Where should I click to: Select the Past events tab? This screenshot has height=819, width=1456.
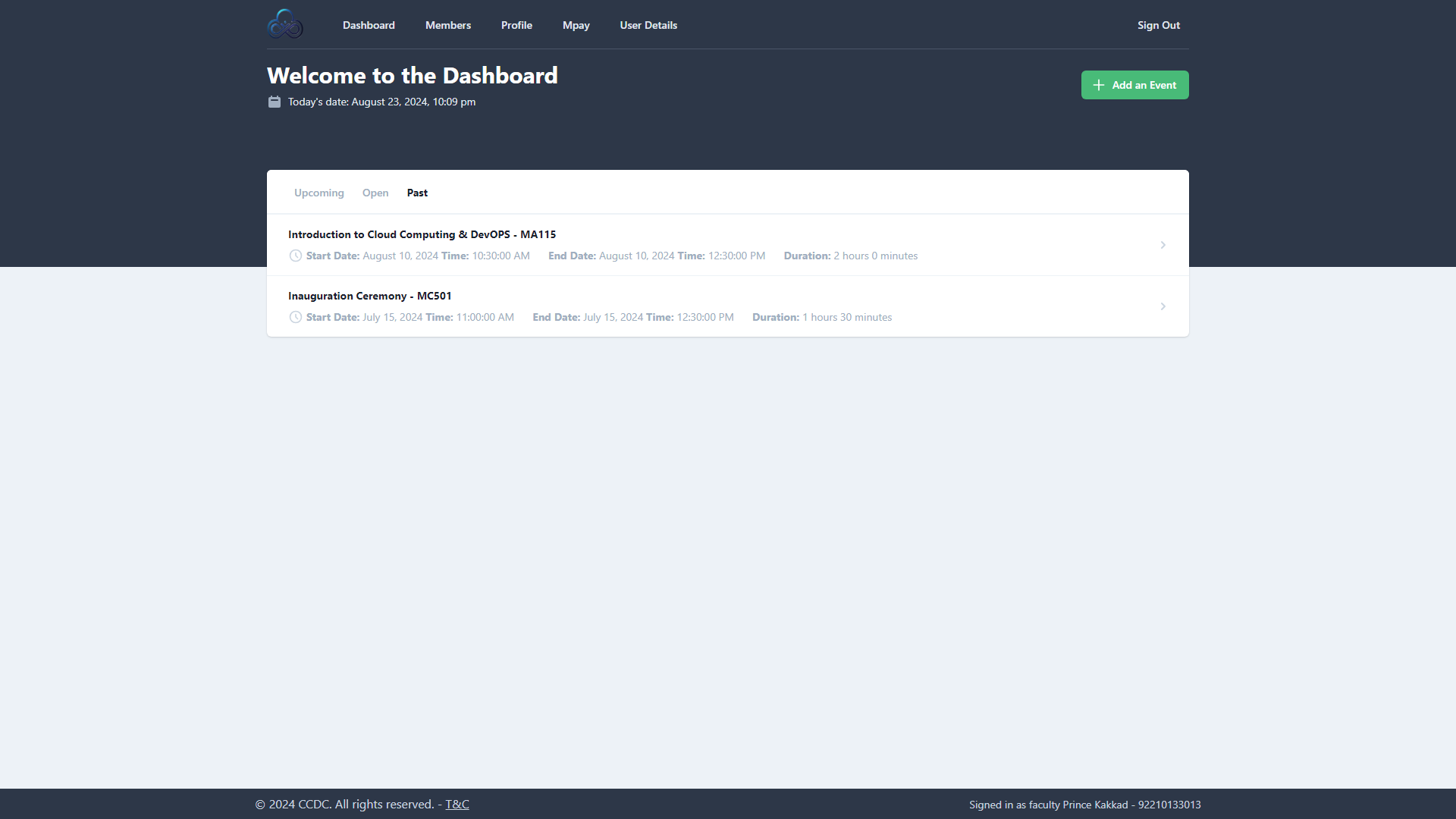click(417, 193)
